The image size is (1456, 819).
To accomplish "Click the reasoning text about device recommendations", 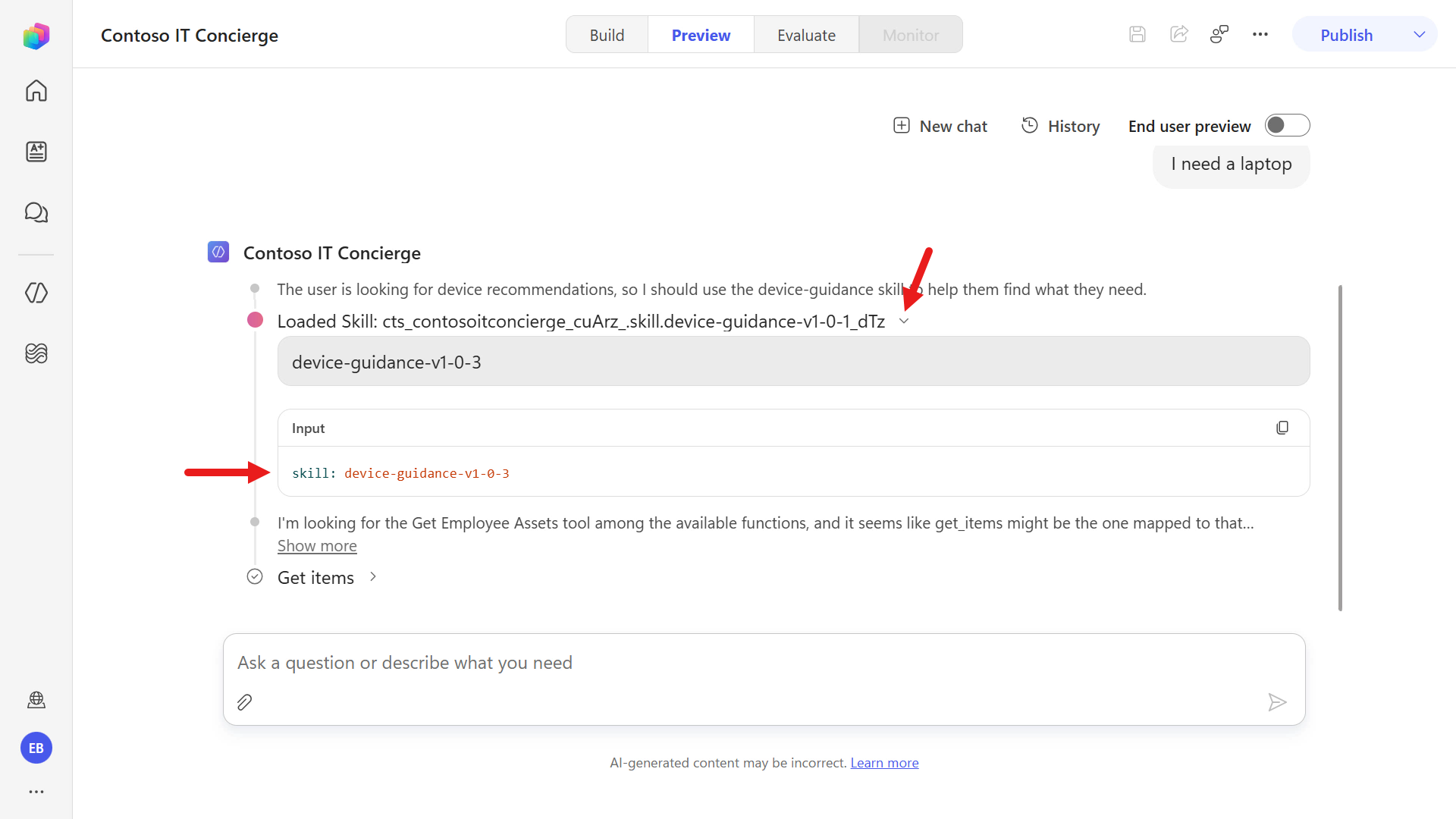I will (x=711, y=290).
